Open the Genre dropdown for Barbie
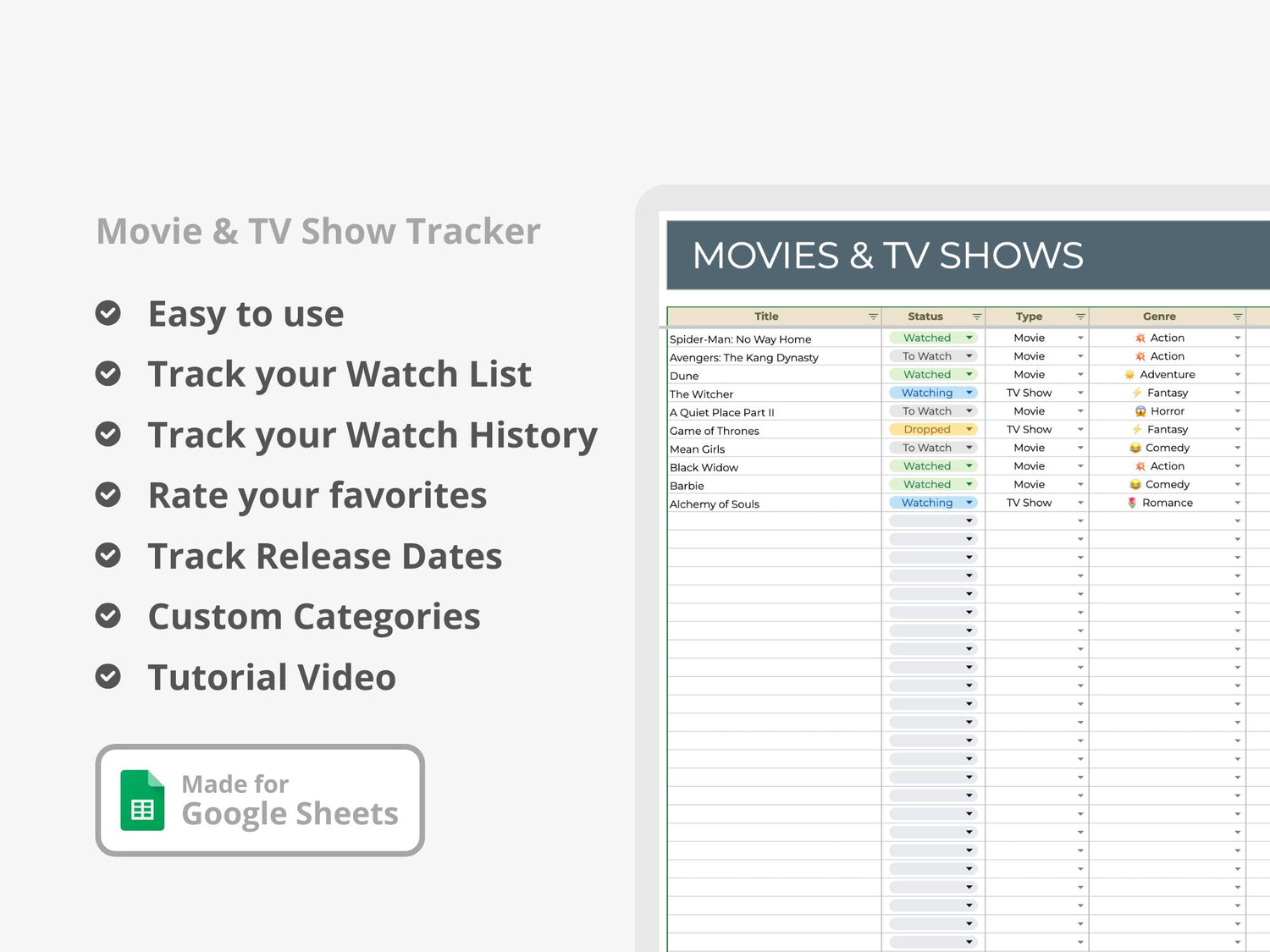The width and height of the screenshot is (1270, 952). tap(1236, 484)
